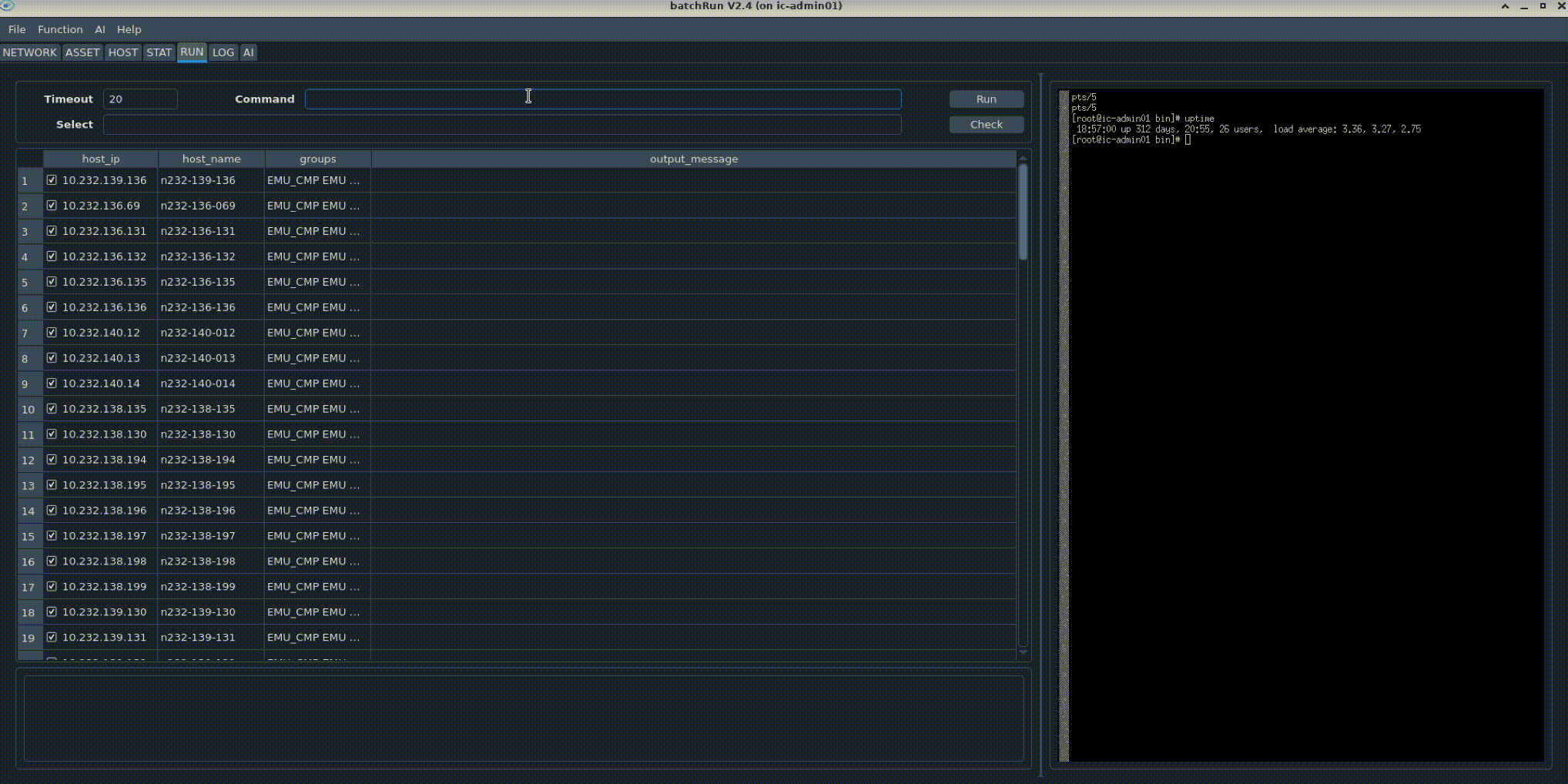Open the Function menu
The width and height of the screenshot is (1568, 784).
60,29
